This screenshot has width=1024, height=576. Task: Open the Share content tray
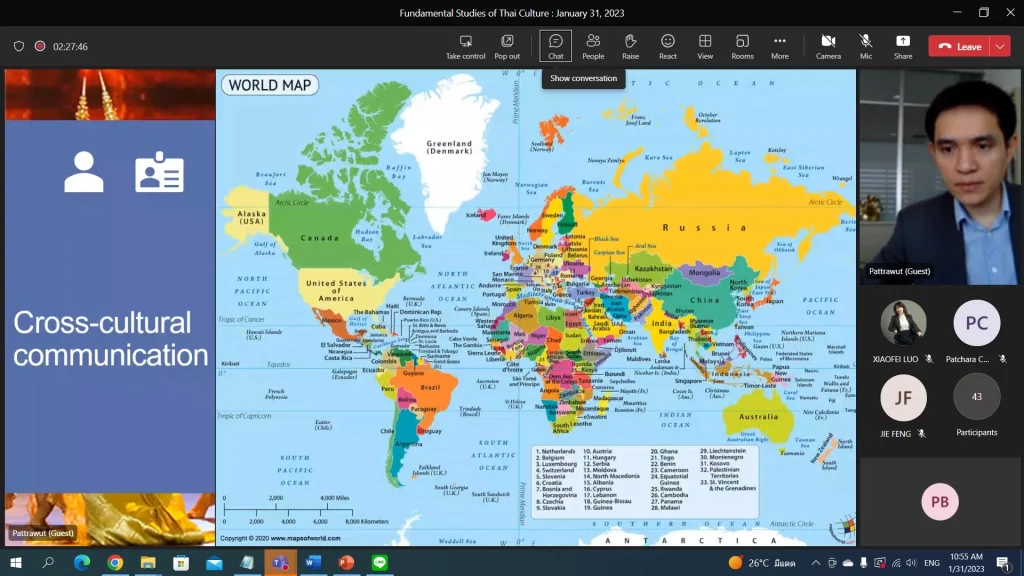(903, 45)
